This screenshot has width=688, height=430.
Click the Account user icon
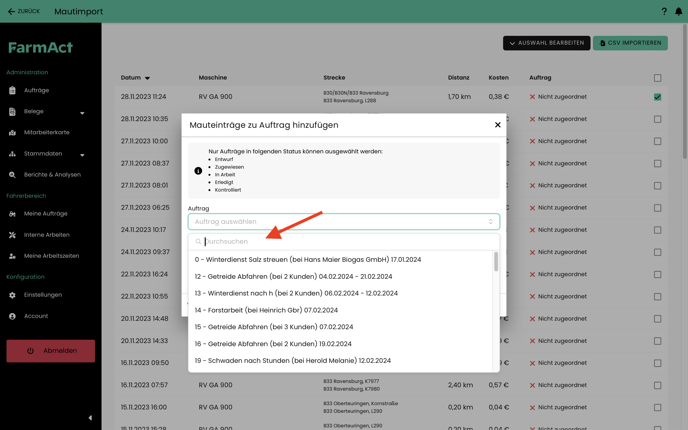(12, 316)
